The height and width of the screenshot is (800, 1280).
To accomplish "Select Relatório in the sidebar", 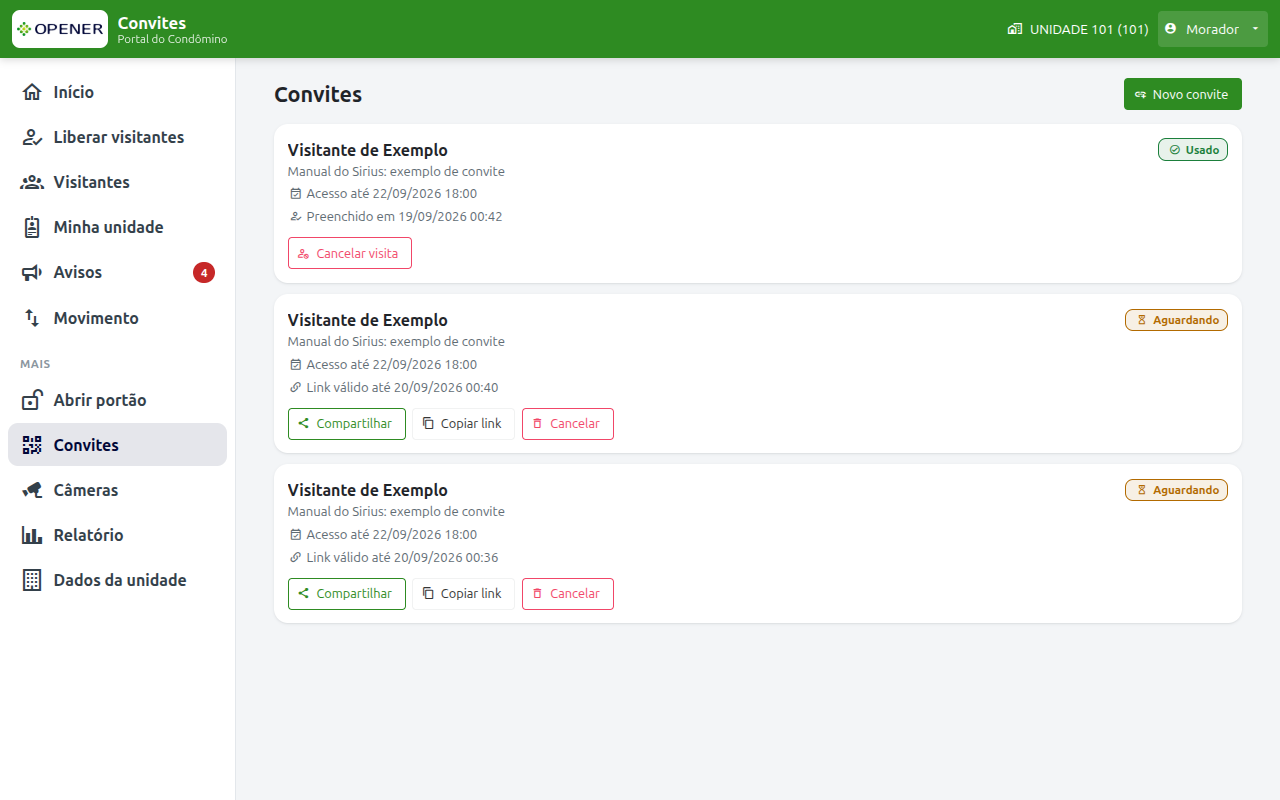I will click(x=117, y=535).
